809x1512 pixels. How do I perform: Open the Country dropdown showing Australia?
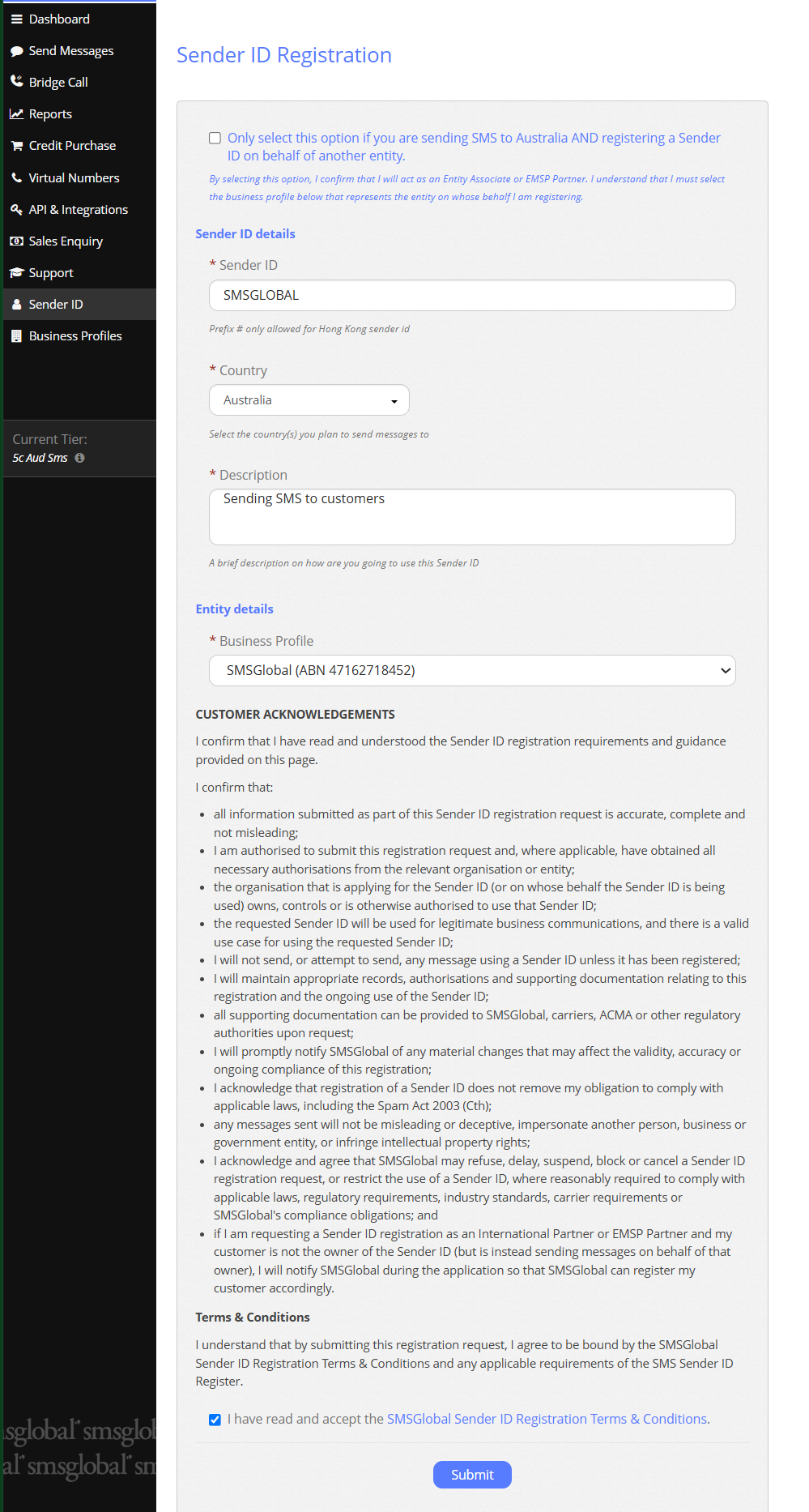point(309,400)
